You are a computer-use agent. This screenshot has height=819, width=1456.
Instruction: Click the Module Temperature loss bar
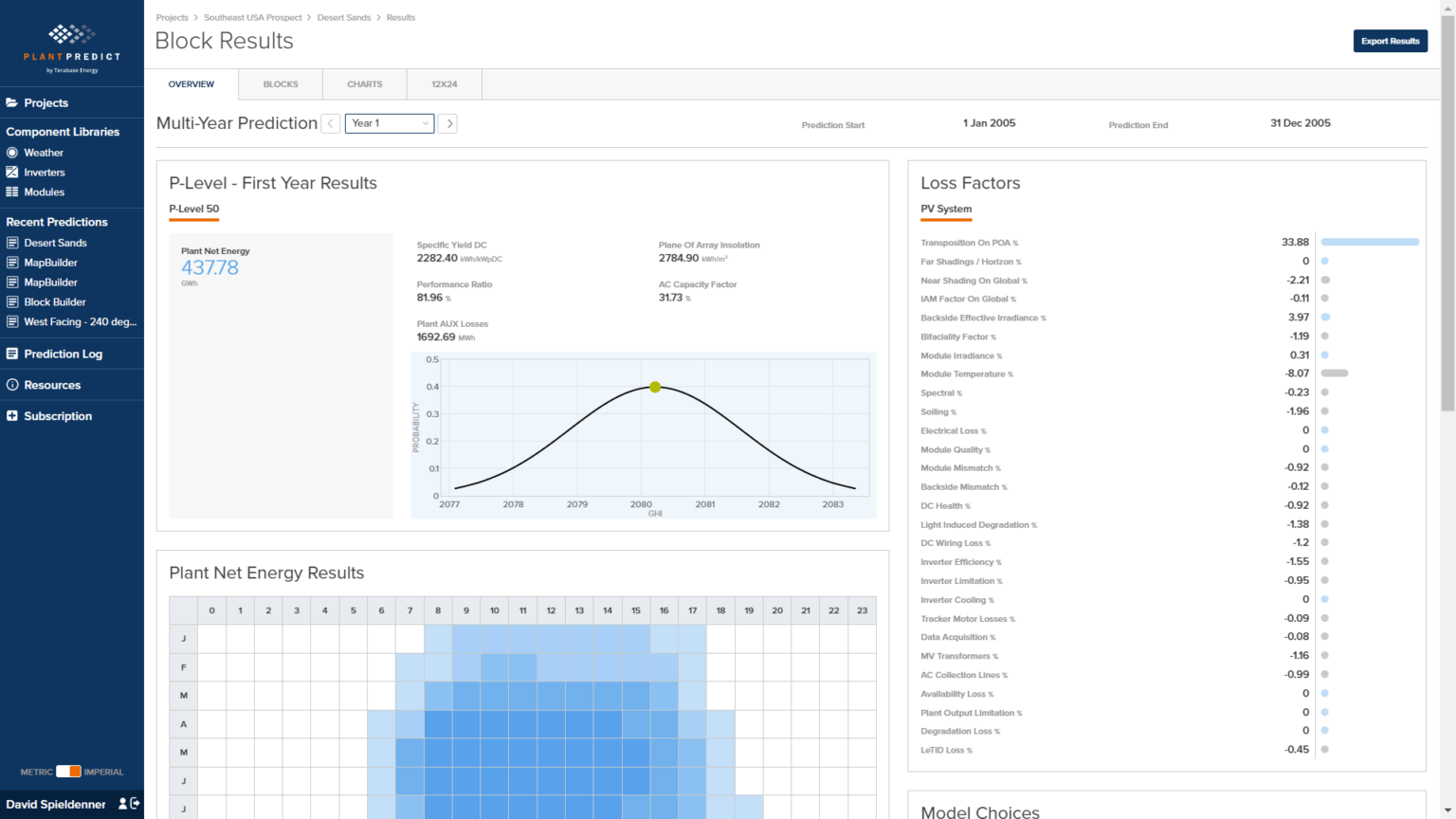[1335, 373]
